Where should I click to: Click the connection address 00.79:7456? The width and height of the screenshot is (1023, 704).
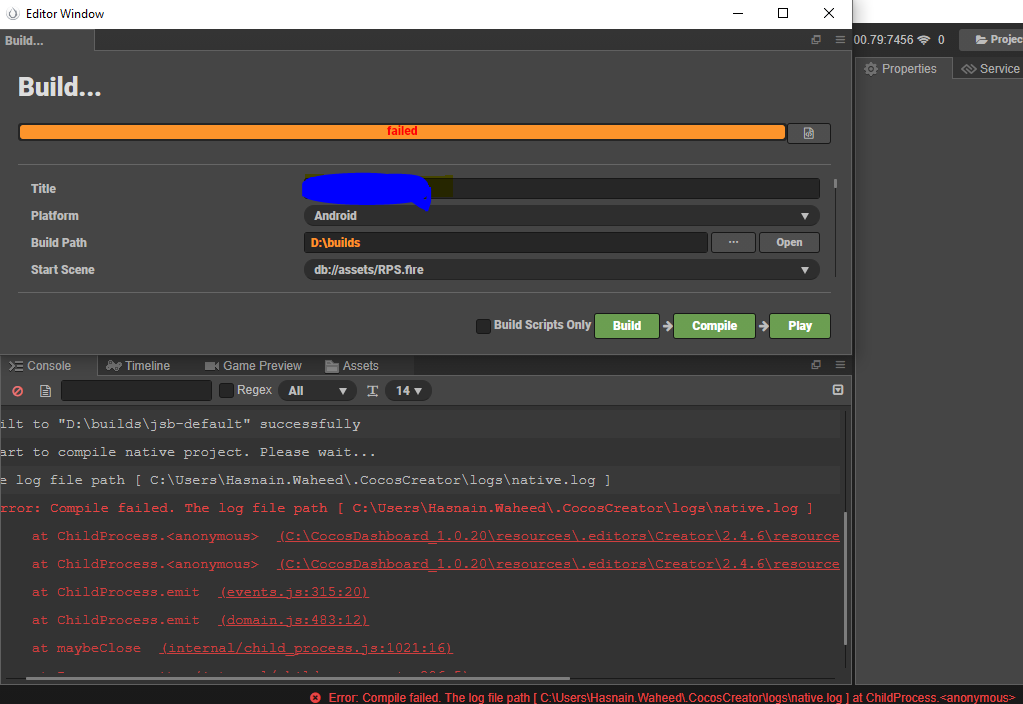[x=883, y=40]
